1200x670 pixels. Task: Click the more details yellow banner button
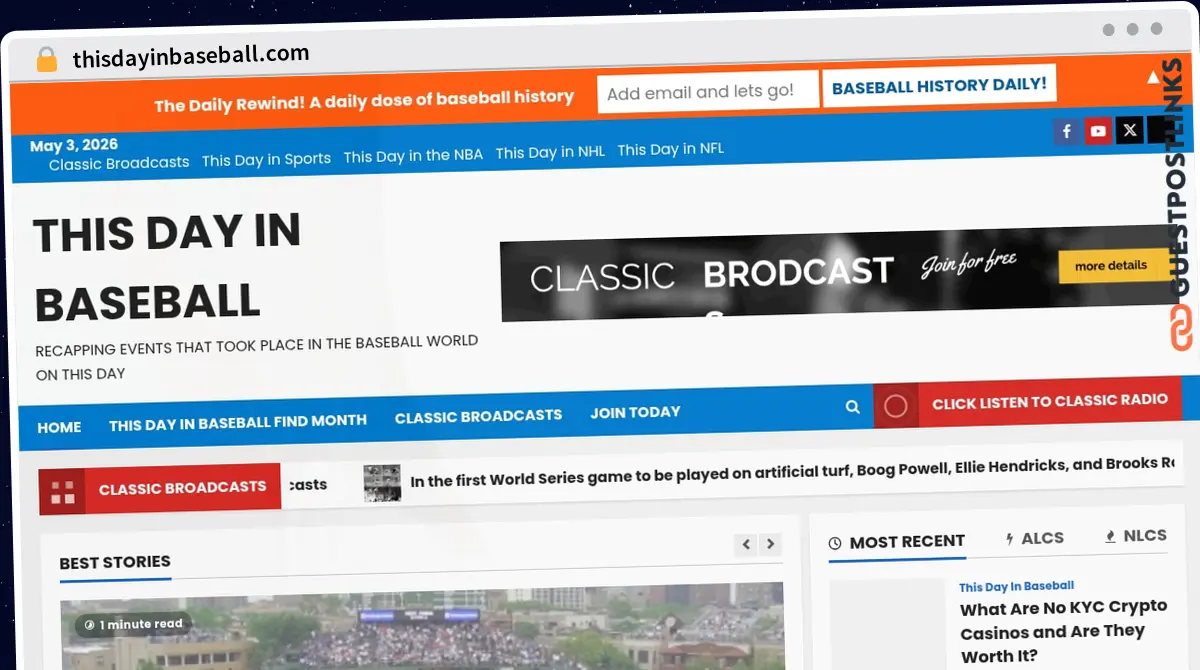[1111, 266]
